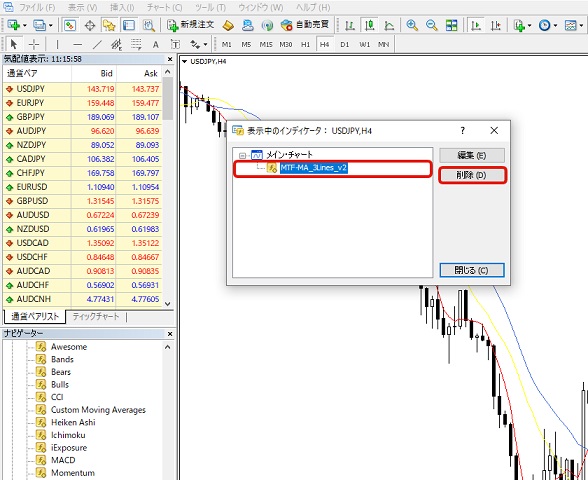This screenshot has height=480, width=588.
Task: Select the candlestick chart type icon
Action: pyautogui.click(x=369, y=25)
